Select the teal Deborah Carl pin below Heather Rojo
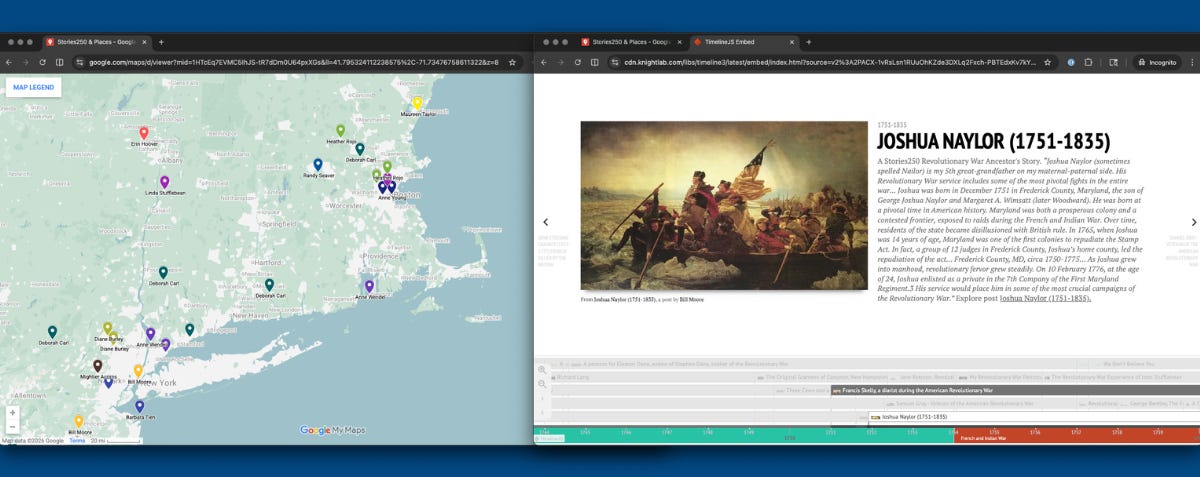 pyautogui.click(x=360, y=149)
